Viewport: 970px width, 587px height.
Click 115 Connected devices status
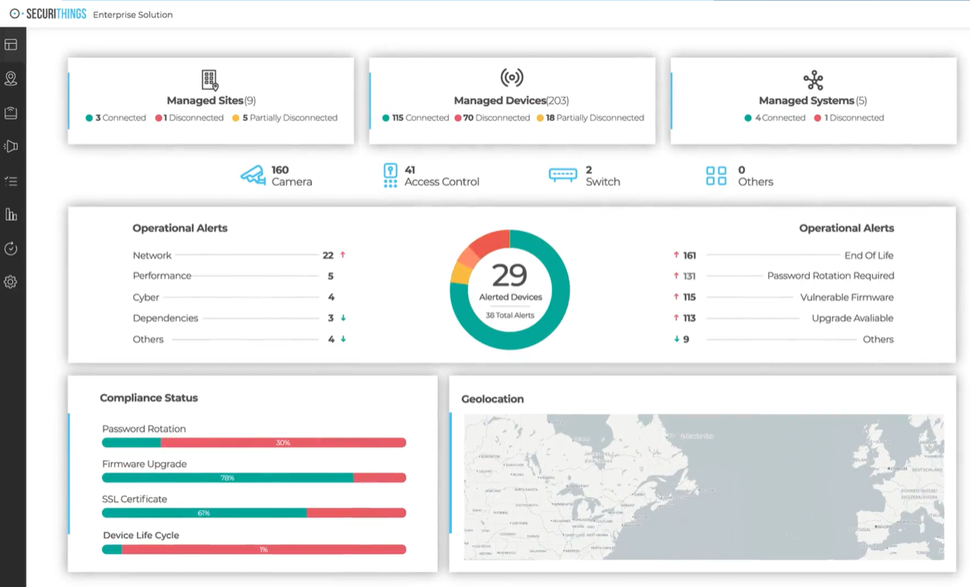coord(416,118)
